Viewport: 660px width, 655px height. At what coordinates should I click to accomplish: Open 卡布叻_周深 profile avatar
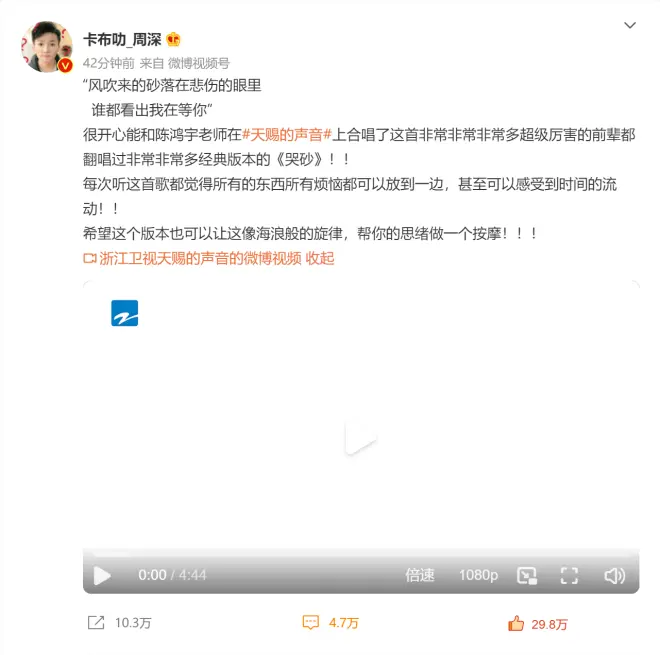[x=47, y=47]
